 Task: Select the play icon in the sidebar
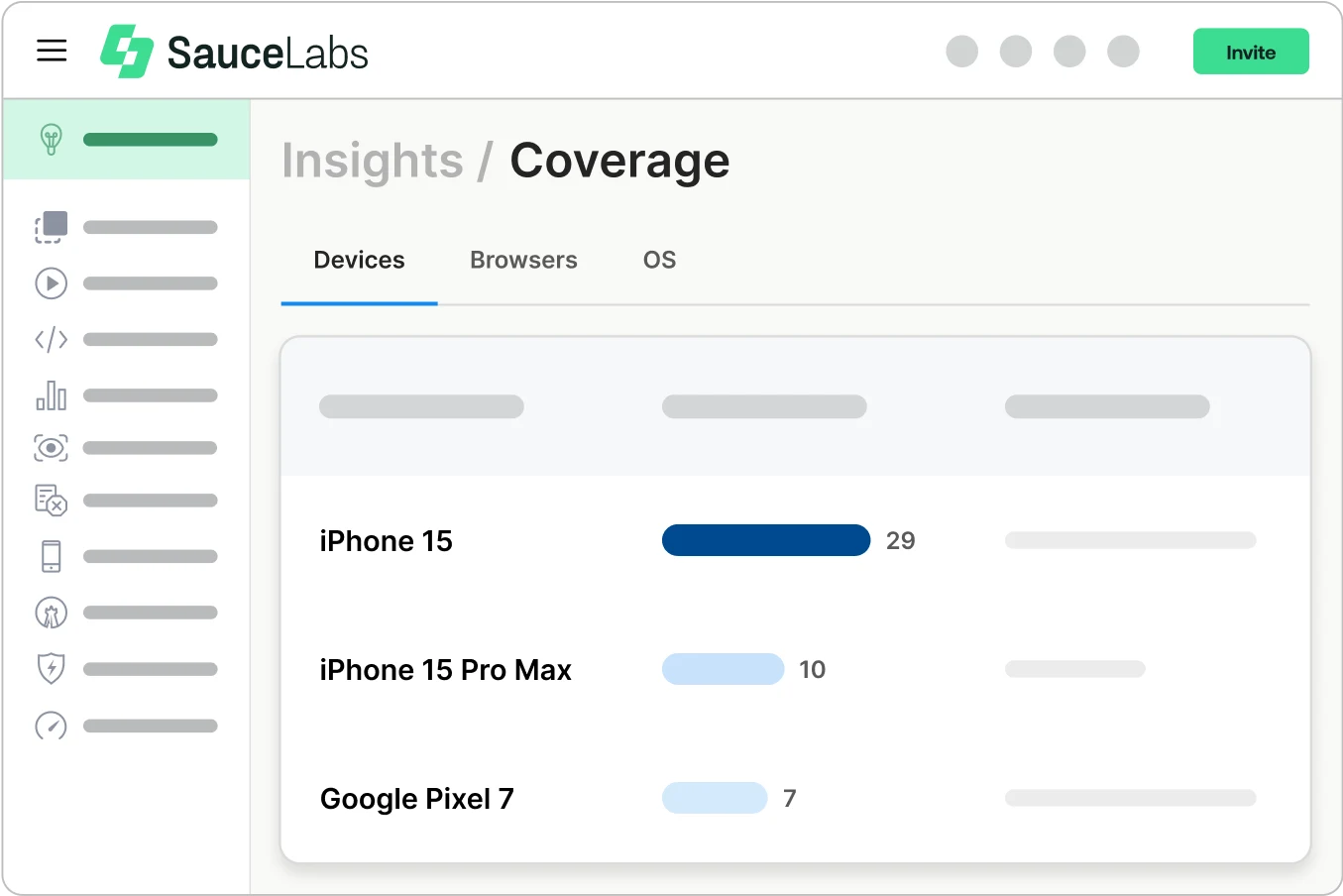(51, 283)
